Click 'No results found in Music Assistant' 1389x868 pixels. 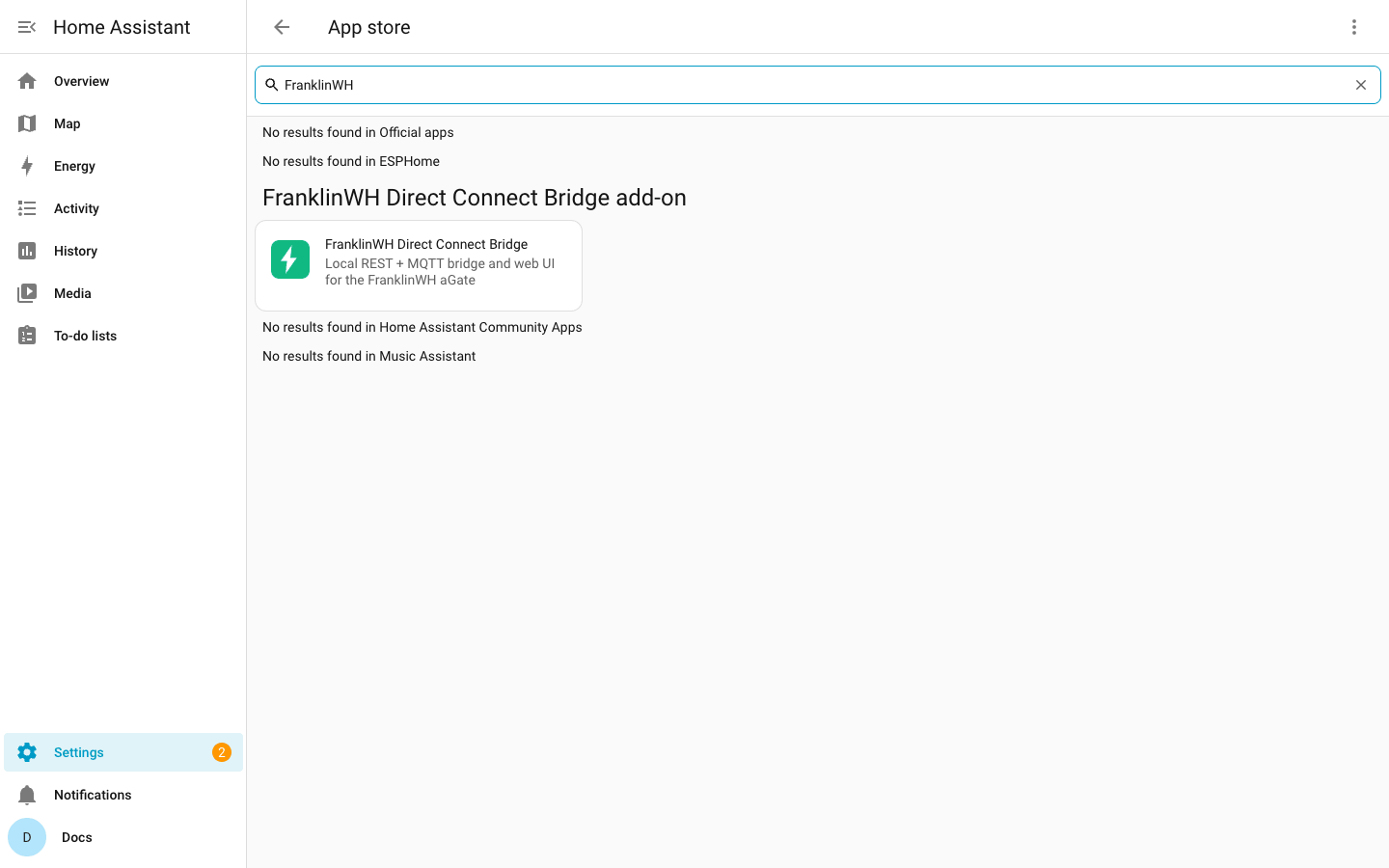369,356
